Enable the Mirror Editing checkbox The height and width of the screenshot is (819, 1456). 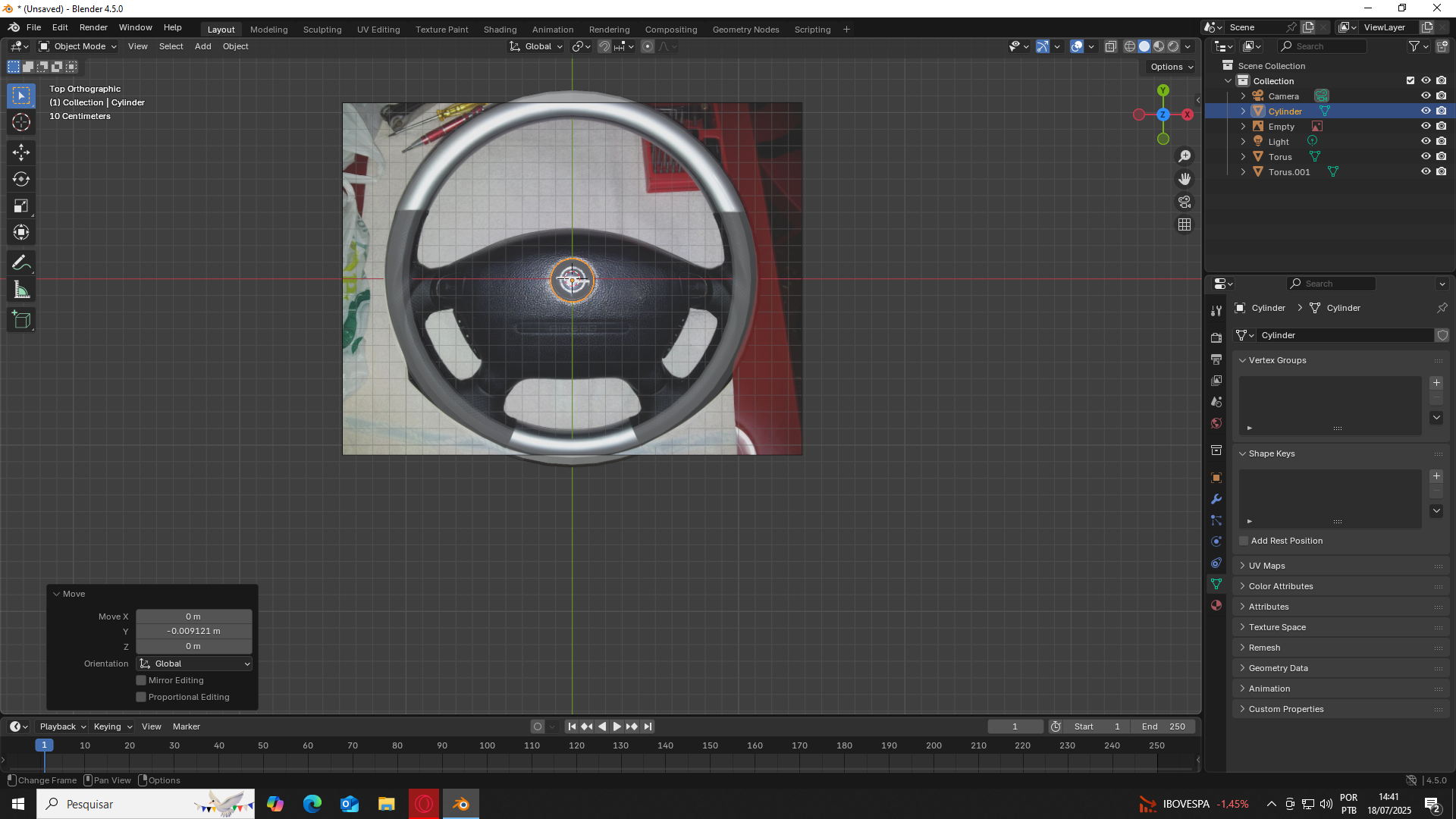[141, 680]
